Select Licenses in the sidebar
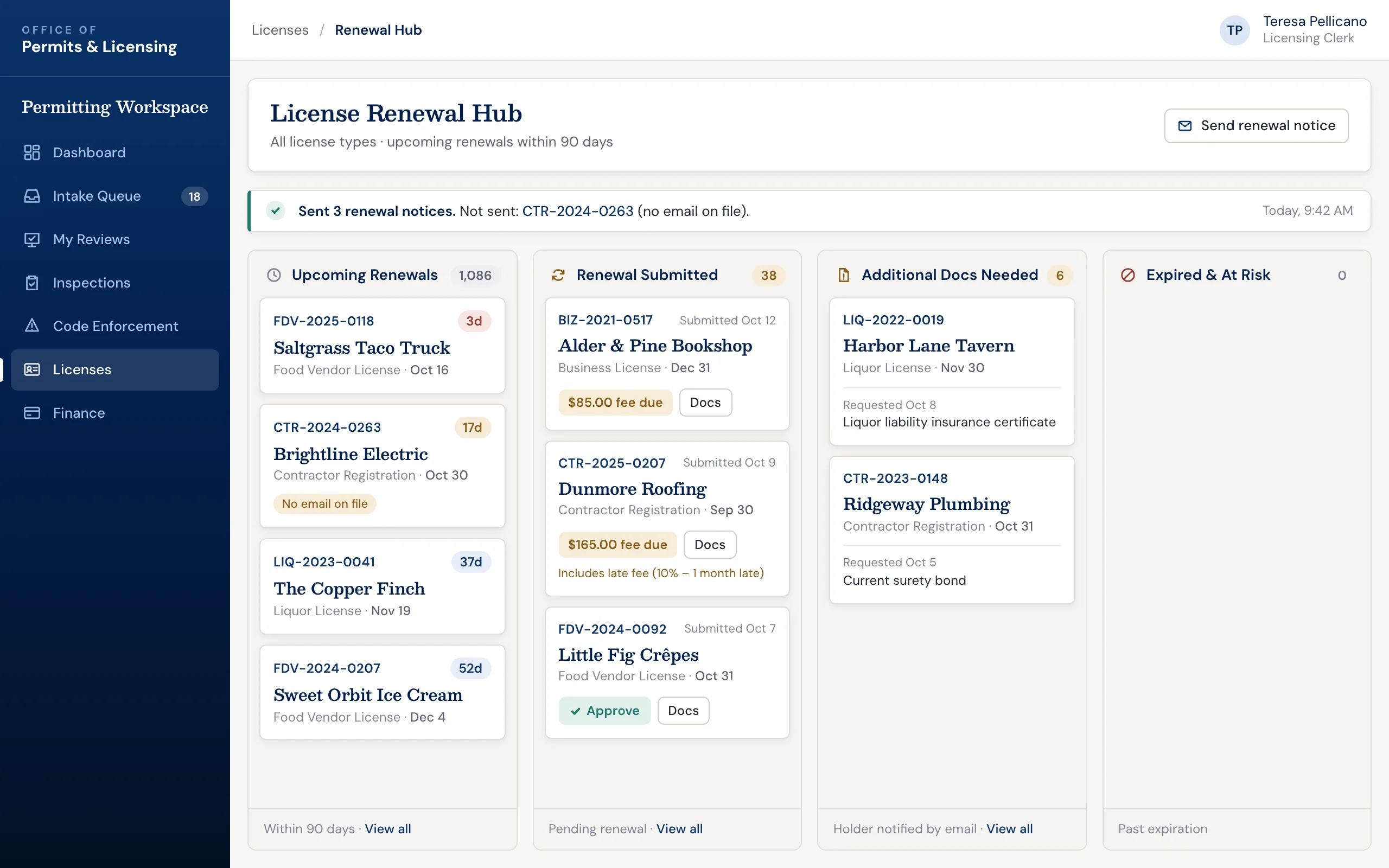 115,369
